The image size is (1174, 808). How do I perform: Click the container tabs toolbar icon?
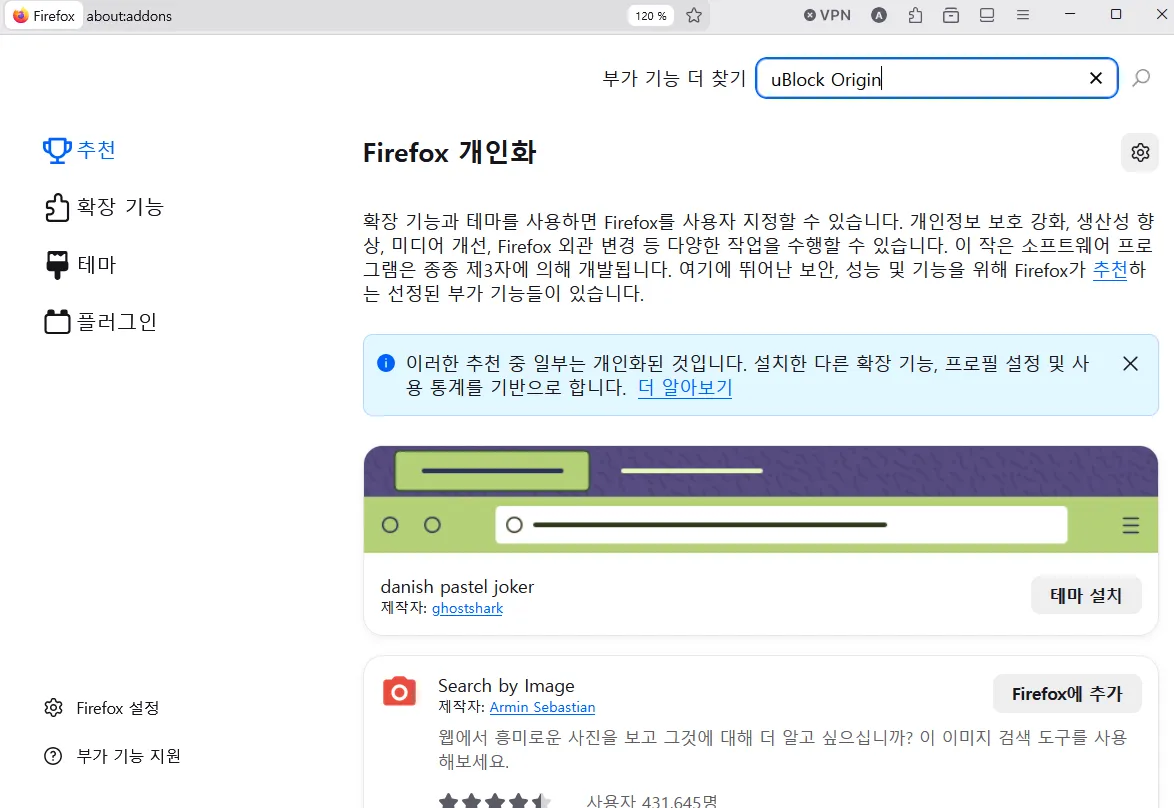coord(951,15)
